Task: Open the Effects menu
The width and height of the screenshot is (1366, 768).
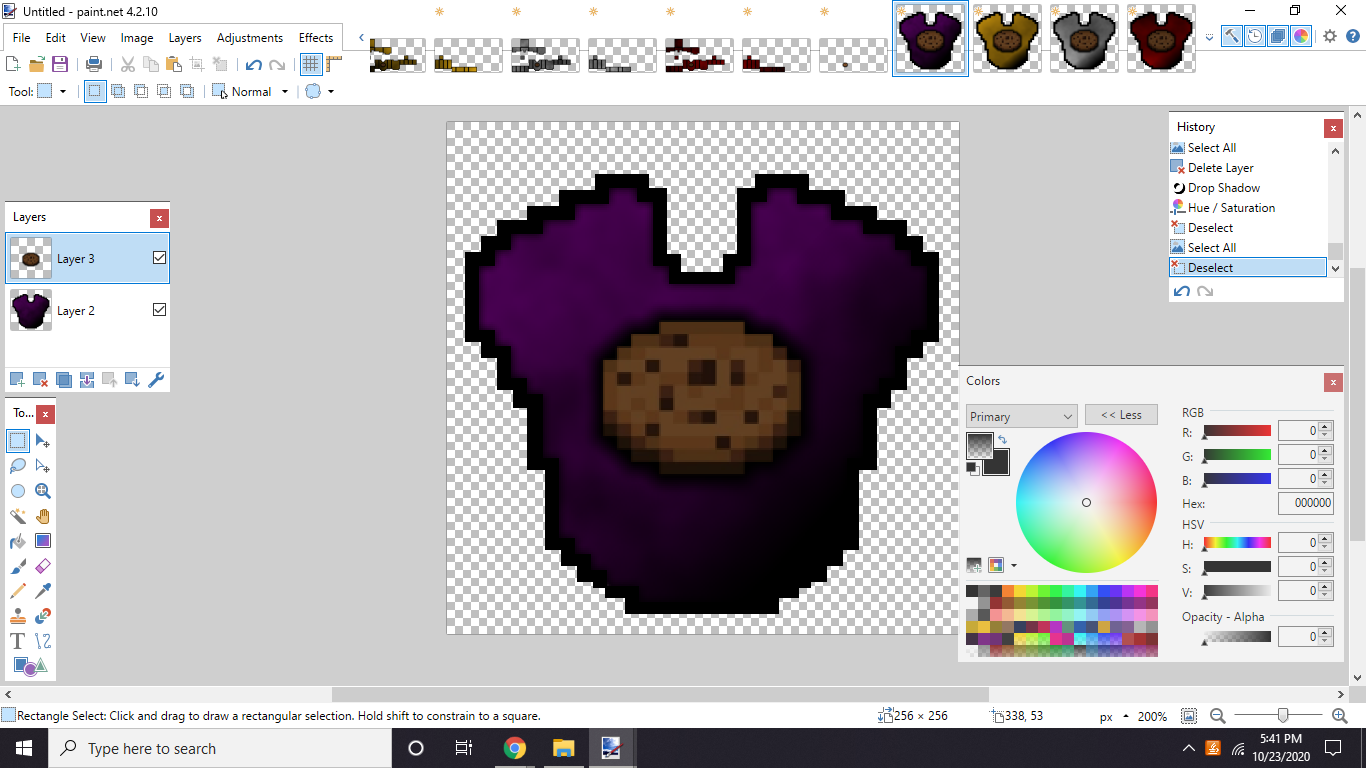Action: [x=316, y=38]
